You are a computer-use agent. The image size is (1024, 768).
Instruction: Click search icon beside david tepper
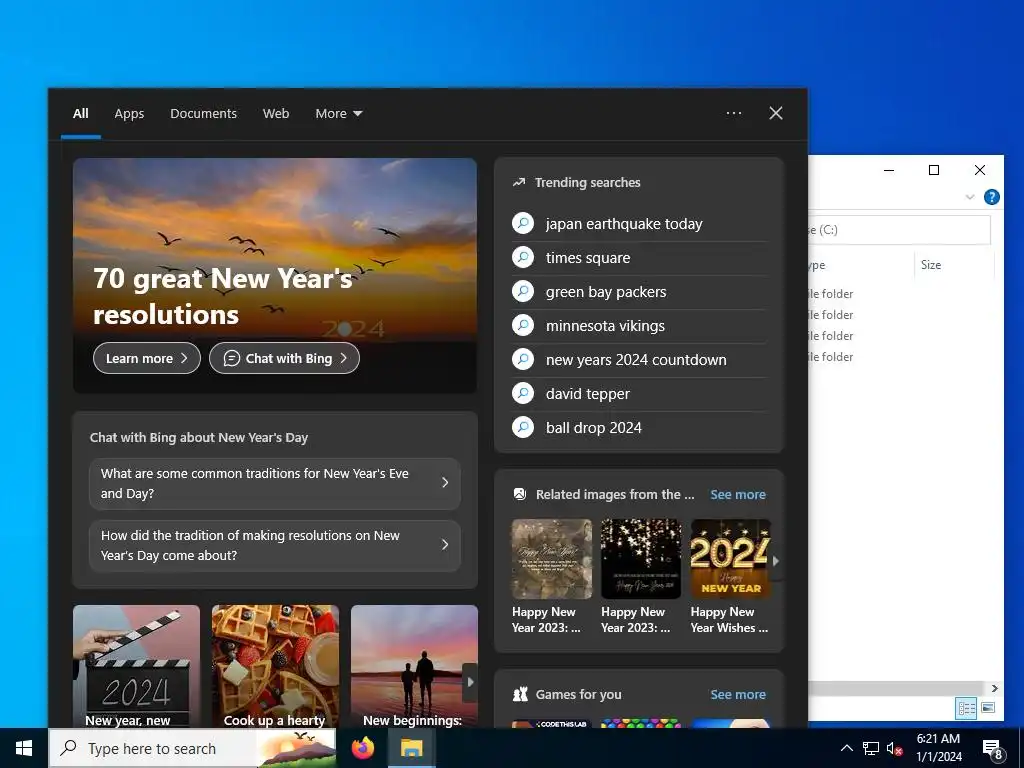coord(523,393)
